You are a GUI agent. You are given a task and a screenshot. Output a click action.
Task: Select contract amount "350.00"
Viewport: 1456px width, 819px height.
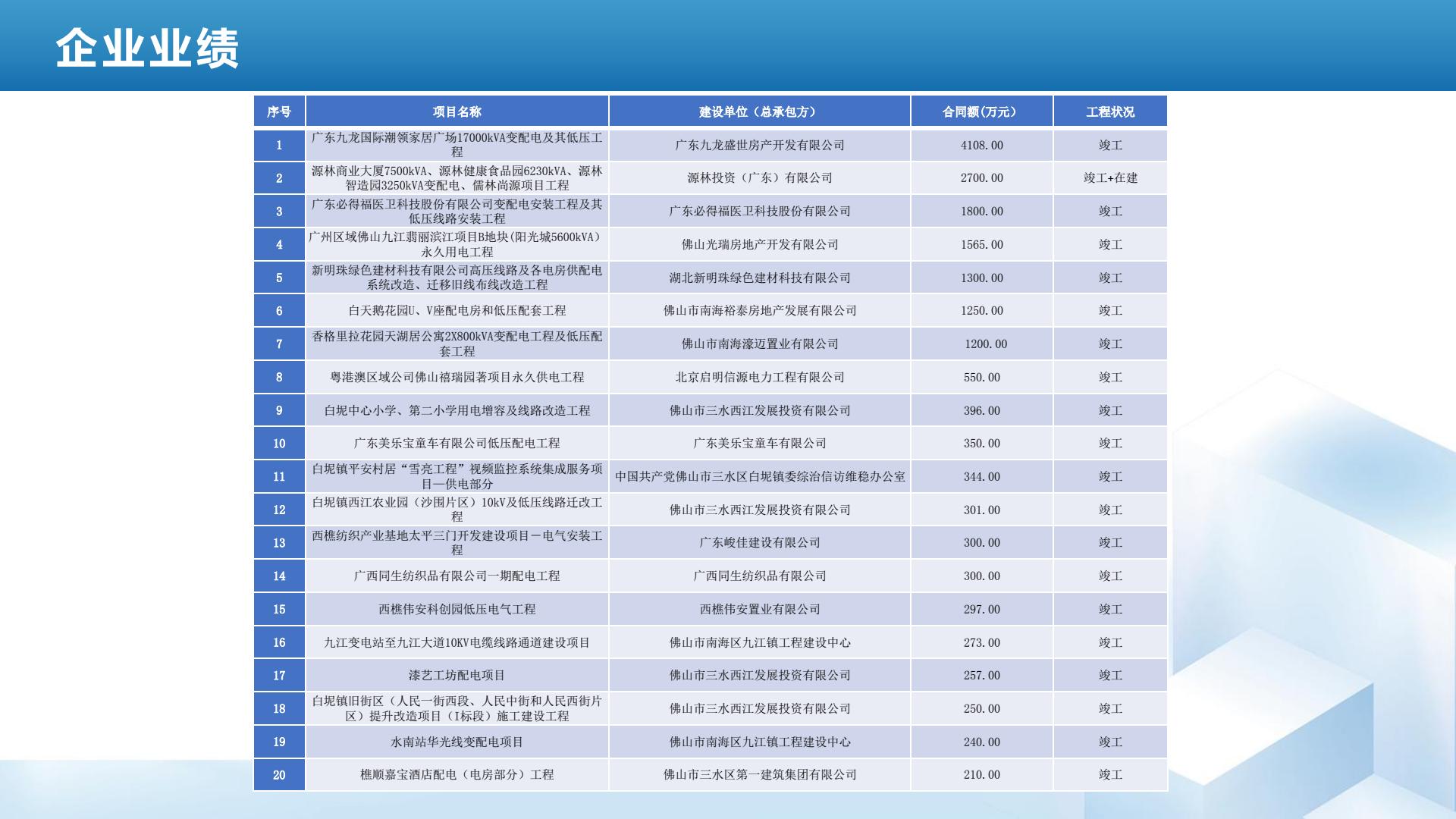pyautogui.click(x=982, y=443)
